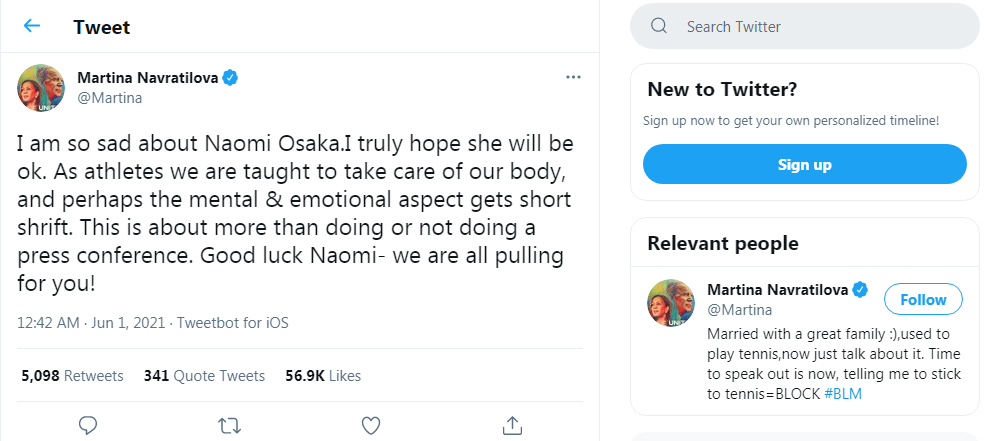Retweet using the retweet icon
The image size is (1006, 441).
[x=229, y=425]
